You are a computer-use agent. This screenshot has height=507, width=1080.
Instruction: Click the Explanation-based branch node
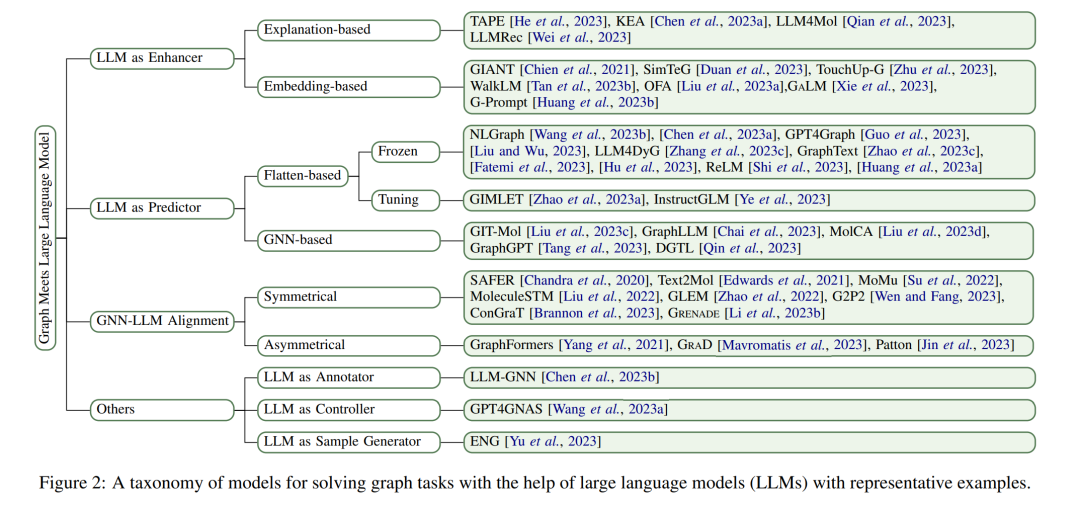pos(349,30)
